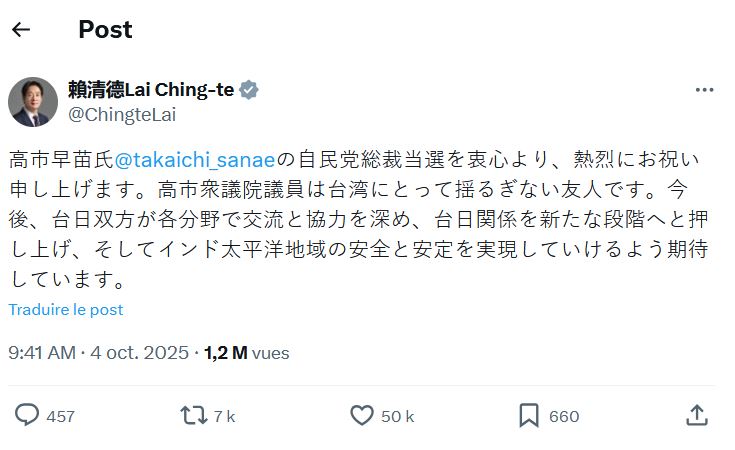Open the three-dot more options menu
735x450 pixels.
(704, 90)
